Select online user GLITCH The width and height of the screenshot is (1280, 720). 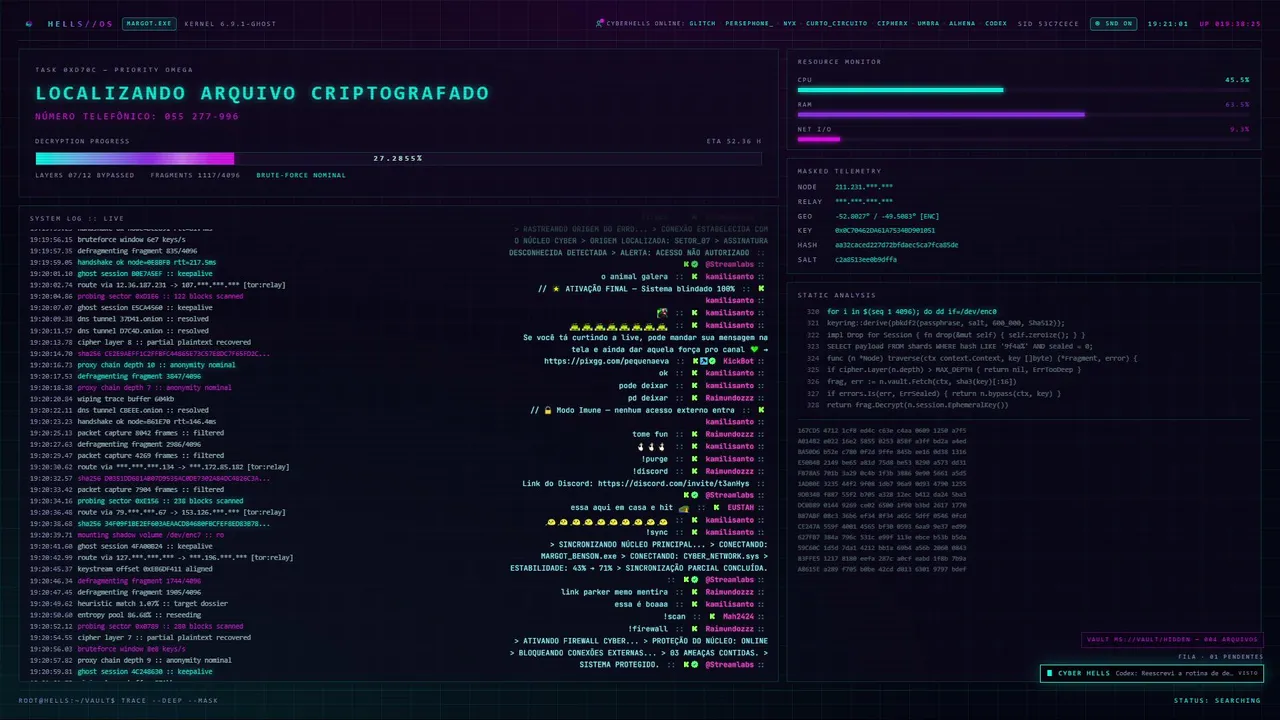[702, 23]
